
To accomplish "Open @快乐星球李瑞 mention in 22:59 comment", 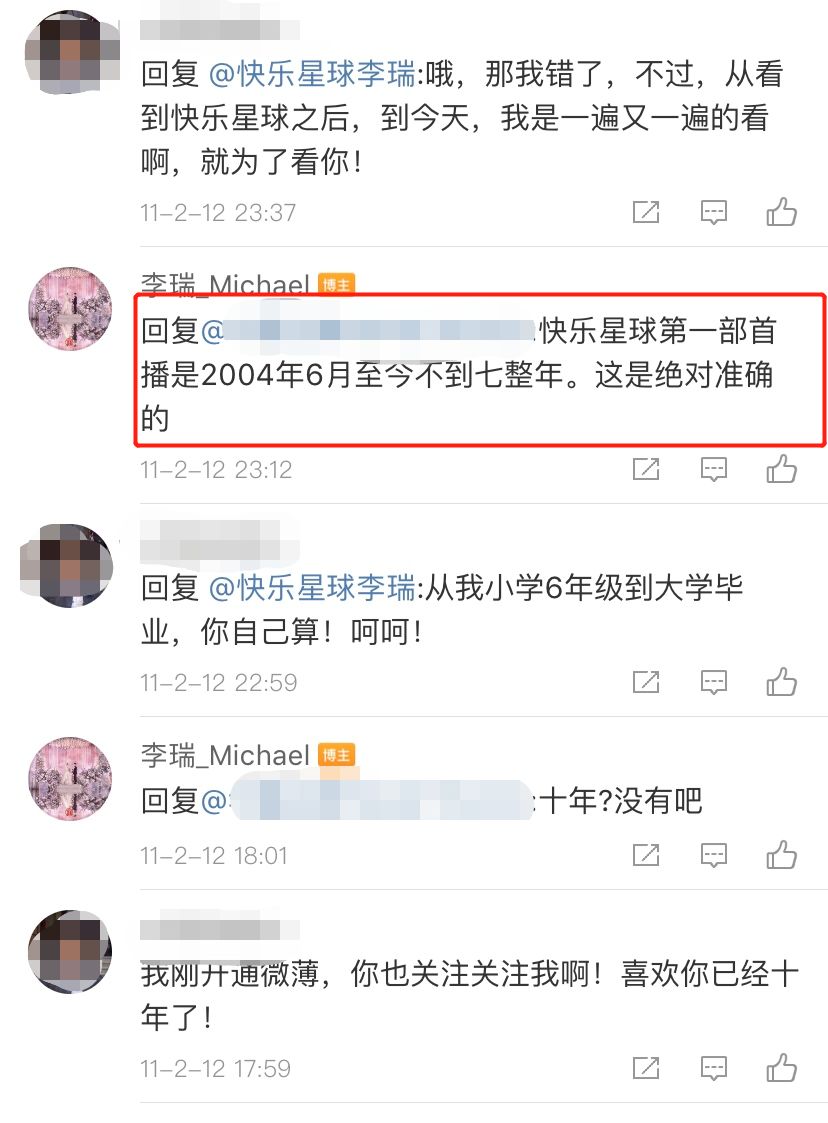I will point(312,588).
